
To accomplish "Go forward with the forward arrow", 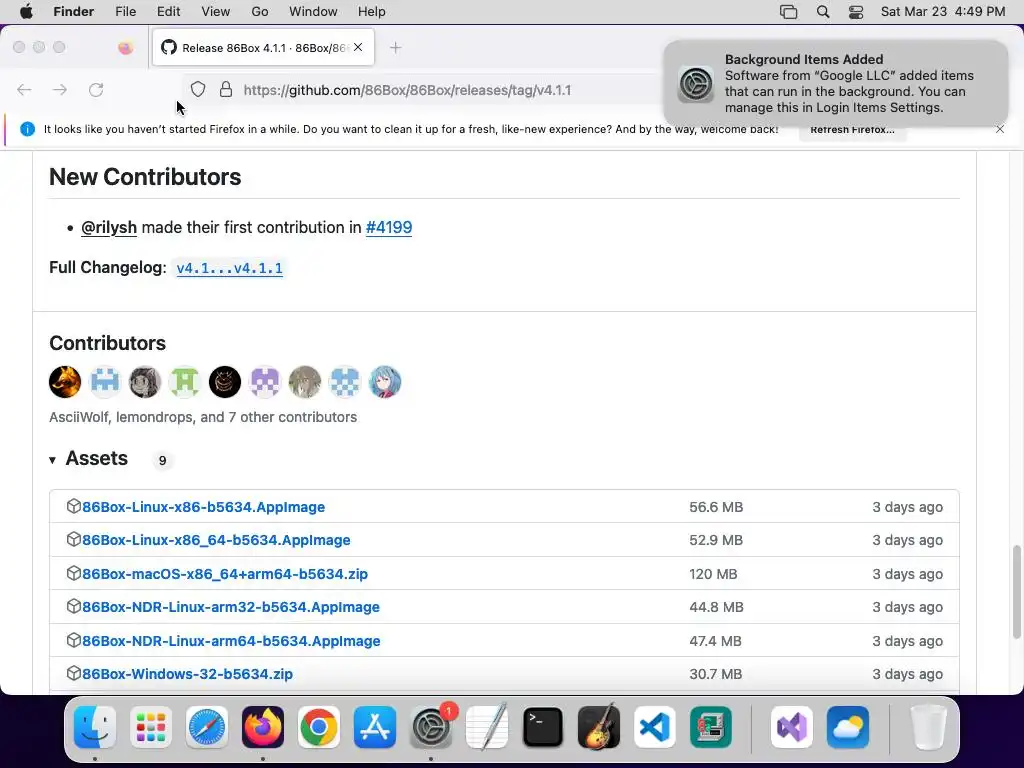I will 60,89.
